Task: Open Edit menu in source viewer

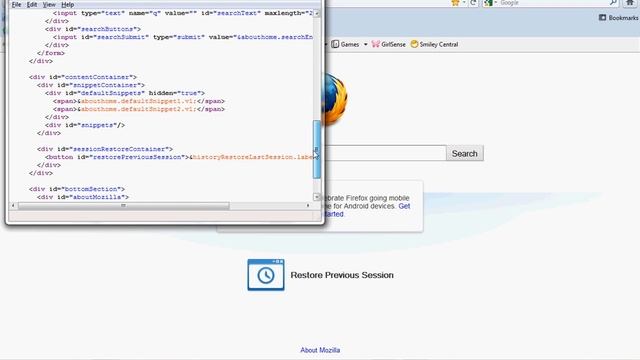Action: (x=32, y=4)
